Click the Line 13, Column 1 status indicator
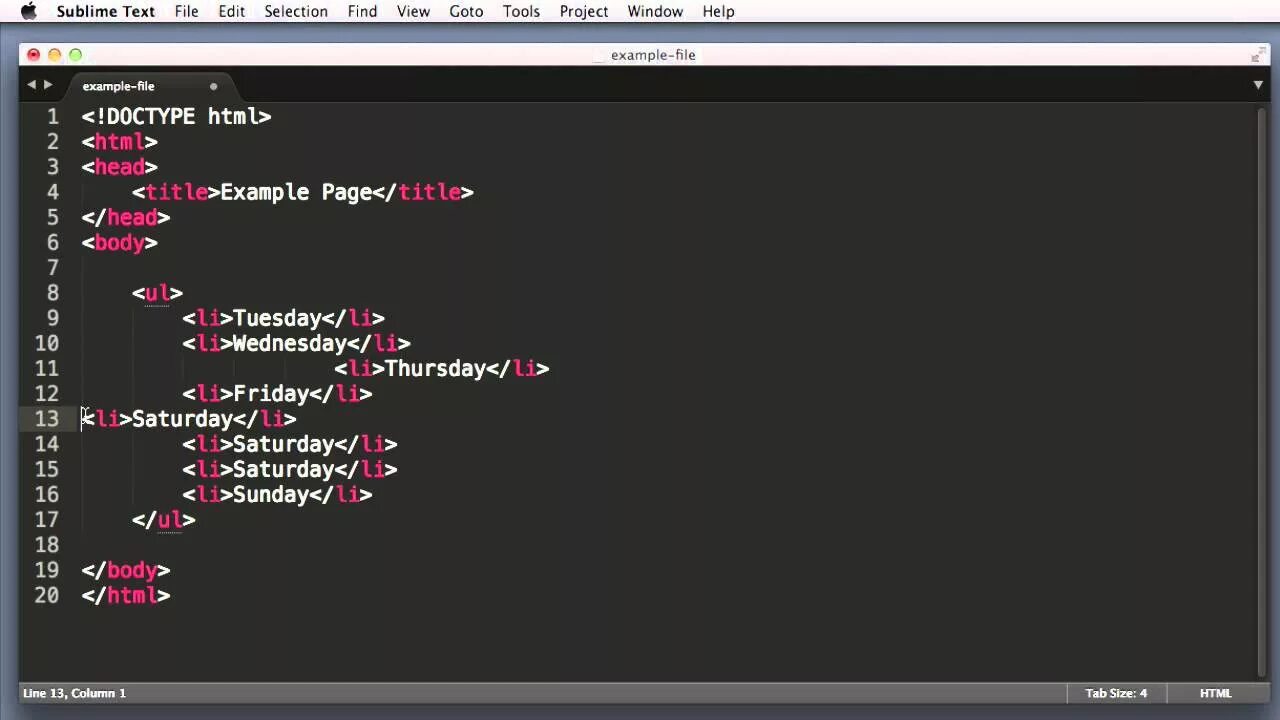1280x720 pixels. click(x=74, y=692)
